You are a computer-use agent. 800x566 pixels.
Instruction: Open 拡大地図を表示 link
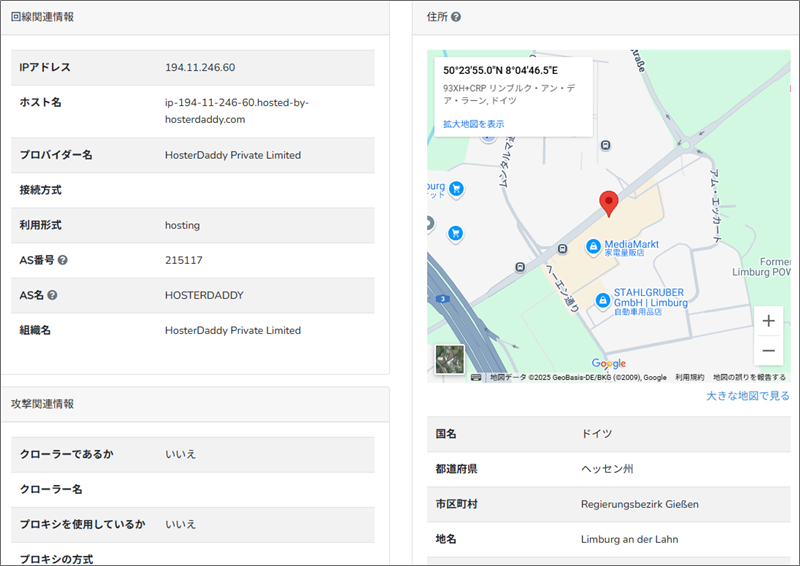[473, 124]
